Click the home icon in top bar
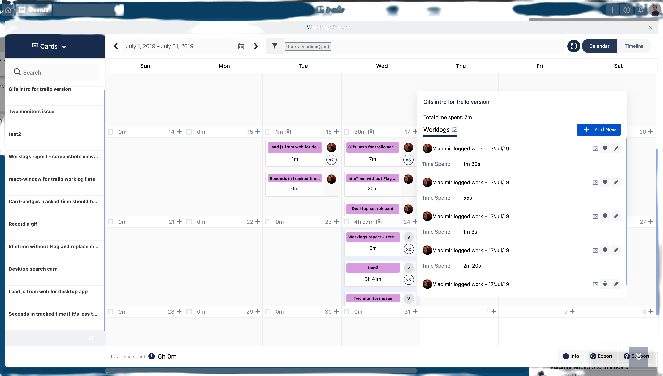 point(8,10)
